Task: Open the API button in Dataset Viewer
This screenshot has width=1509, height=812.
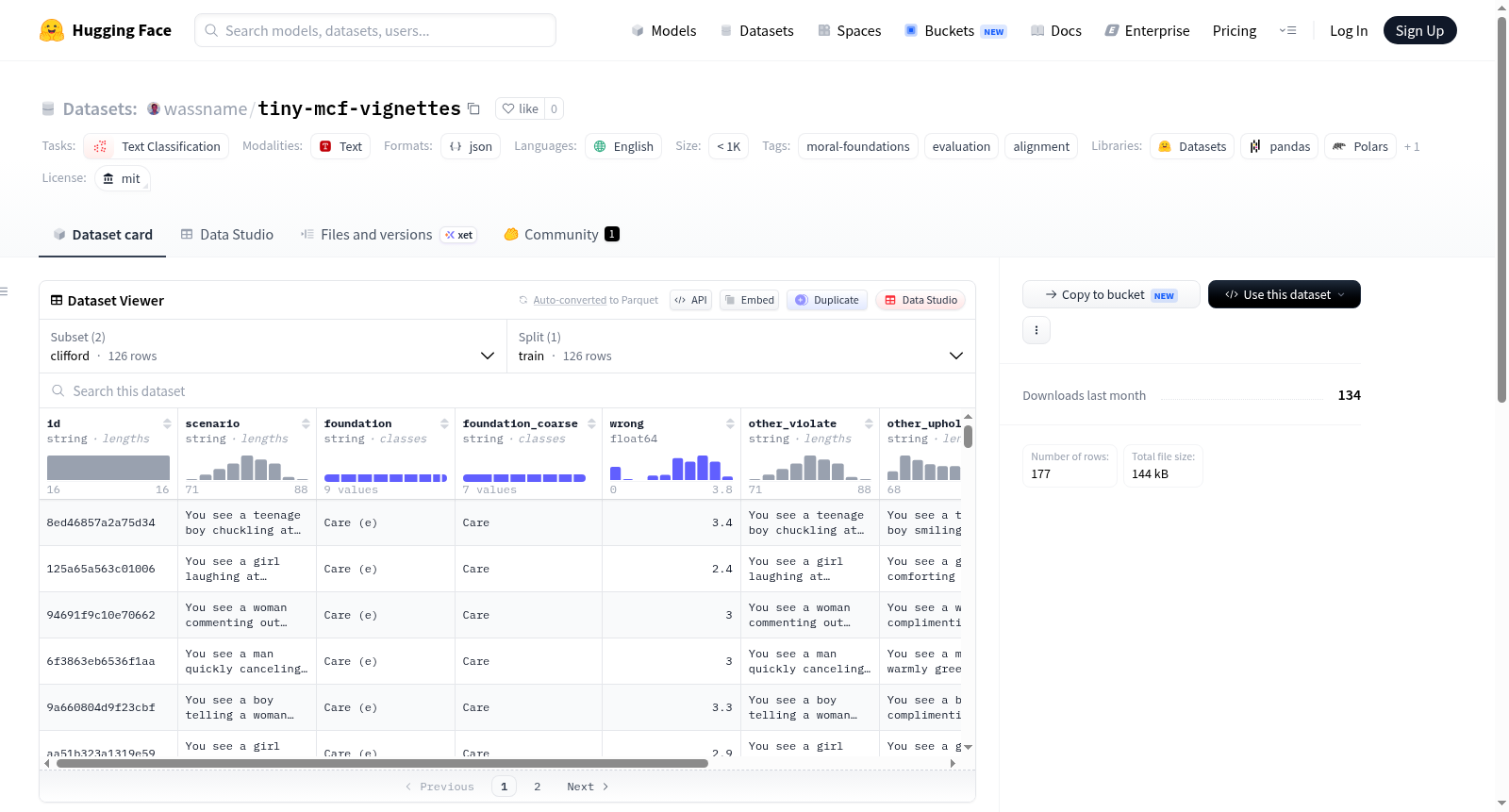Action: click(x=690, y=300)
